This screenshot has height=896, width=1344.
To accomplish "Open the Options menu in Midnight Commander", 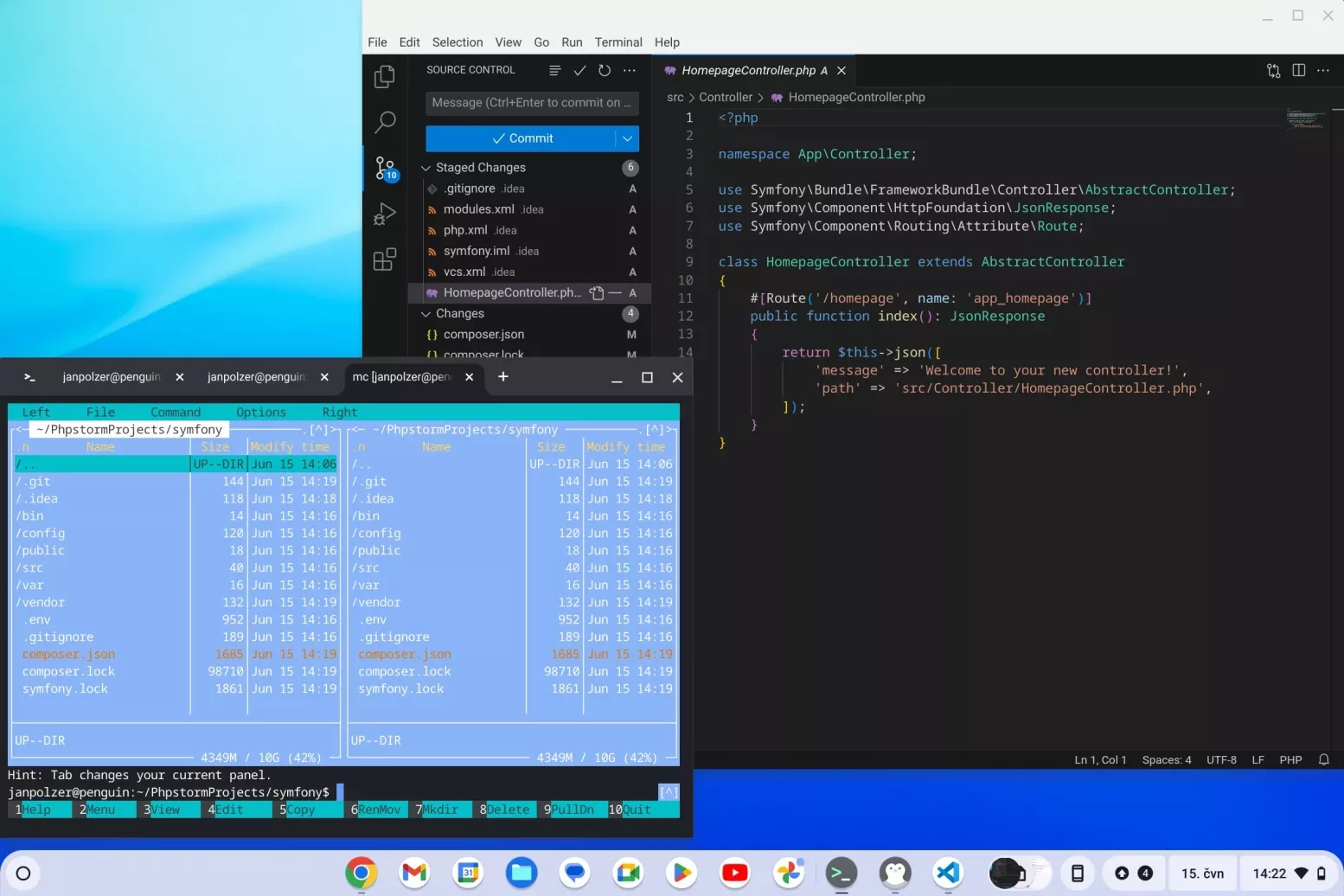I will point(261,413).
